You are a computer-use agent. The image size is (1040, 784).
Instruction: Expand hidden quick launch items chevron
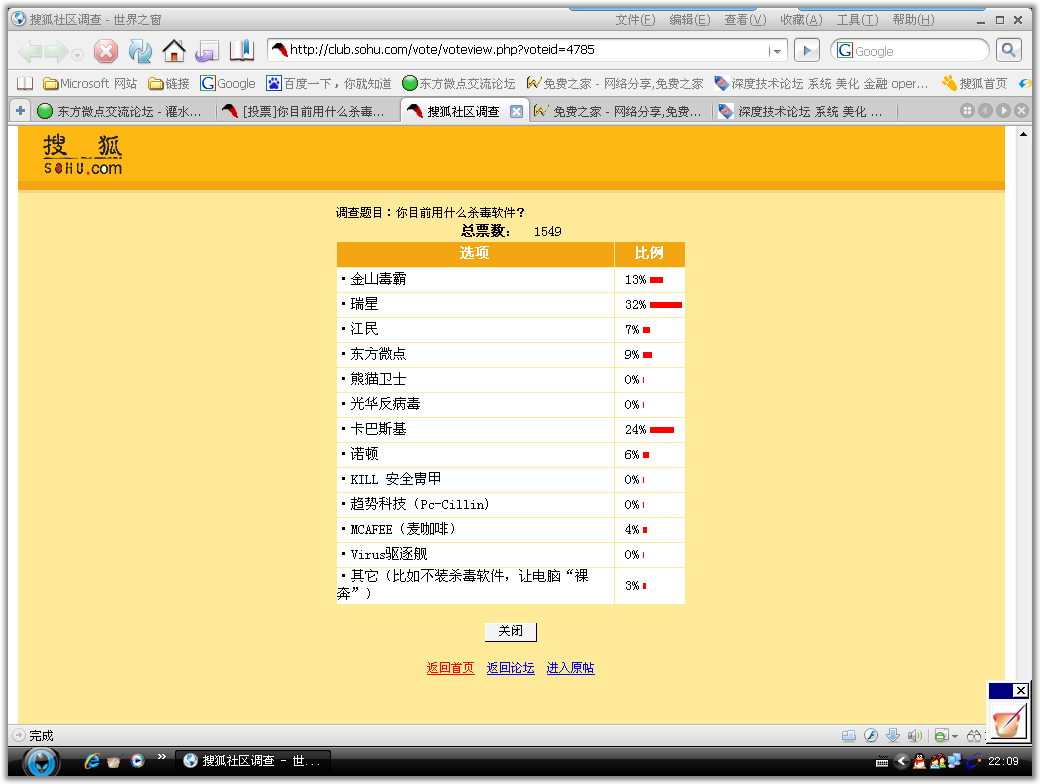click(161, 759)
